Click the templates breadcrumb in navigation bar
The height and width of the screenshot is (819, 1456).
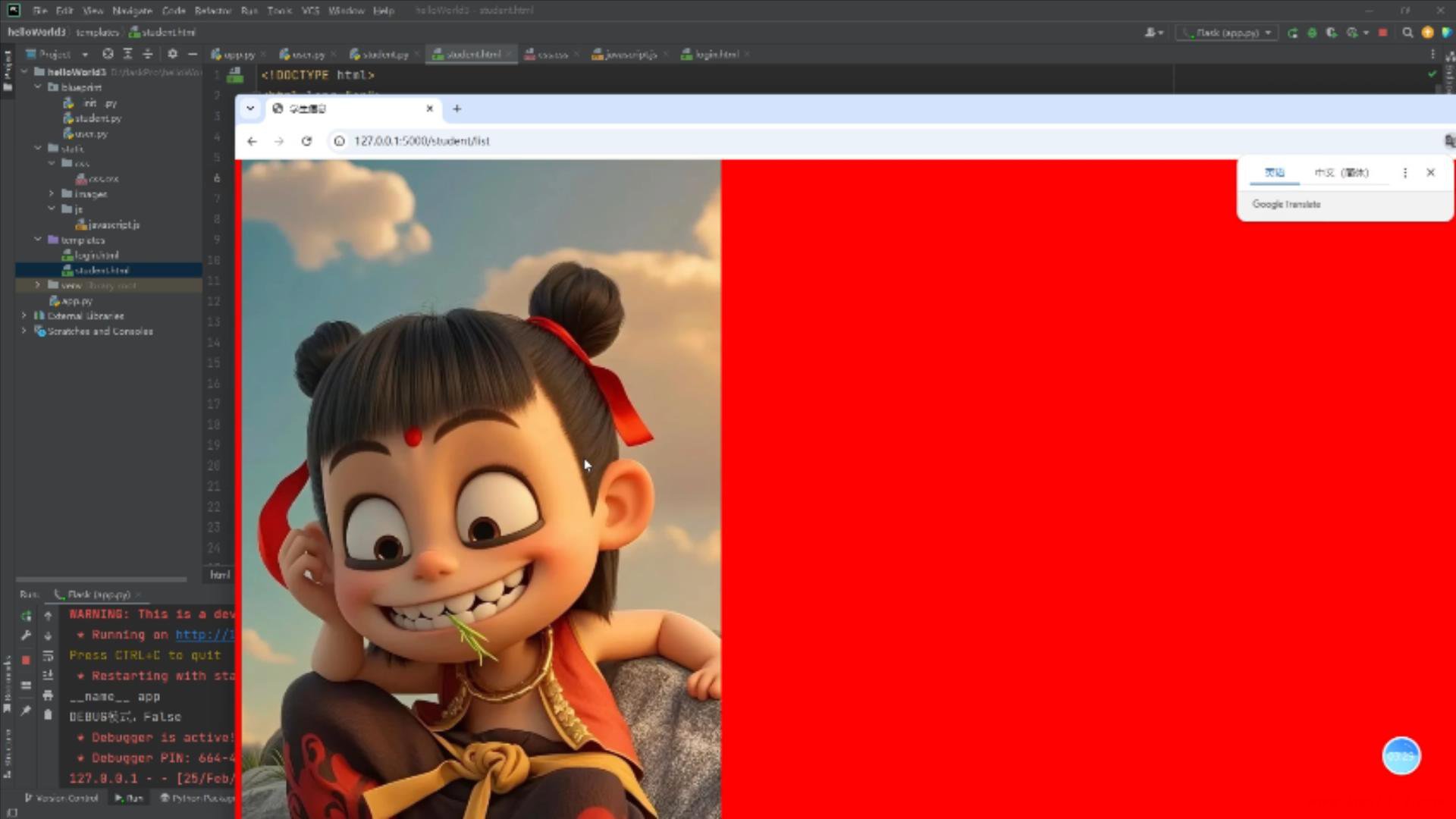click(98, 33)
